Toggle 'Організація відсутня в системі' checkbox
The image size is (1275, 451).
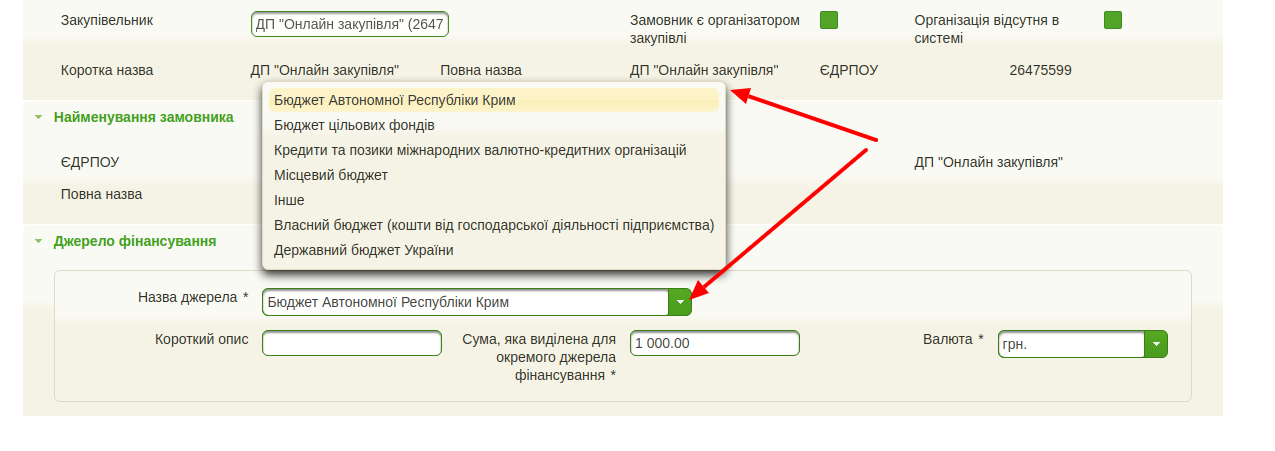click(x=1113, y=20)
